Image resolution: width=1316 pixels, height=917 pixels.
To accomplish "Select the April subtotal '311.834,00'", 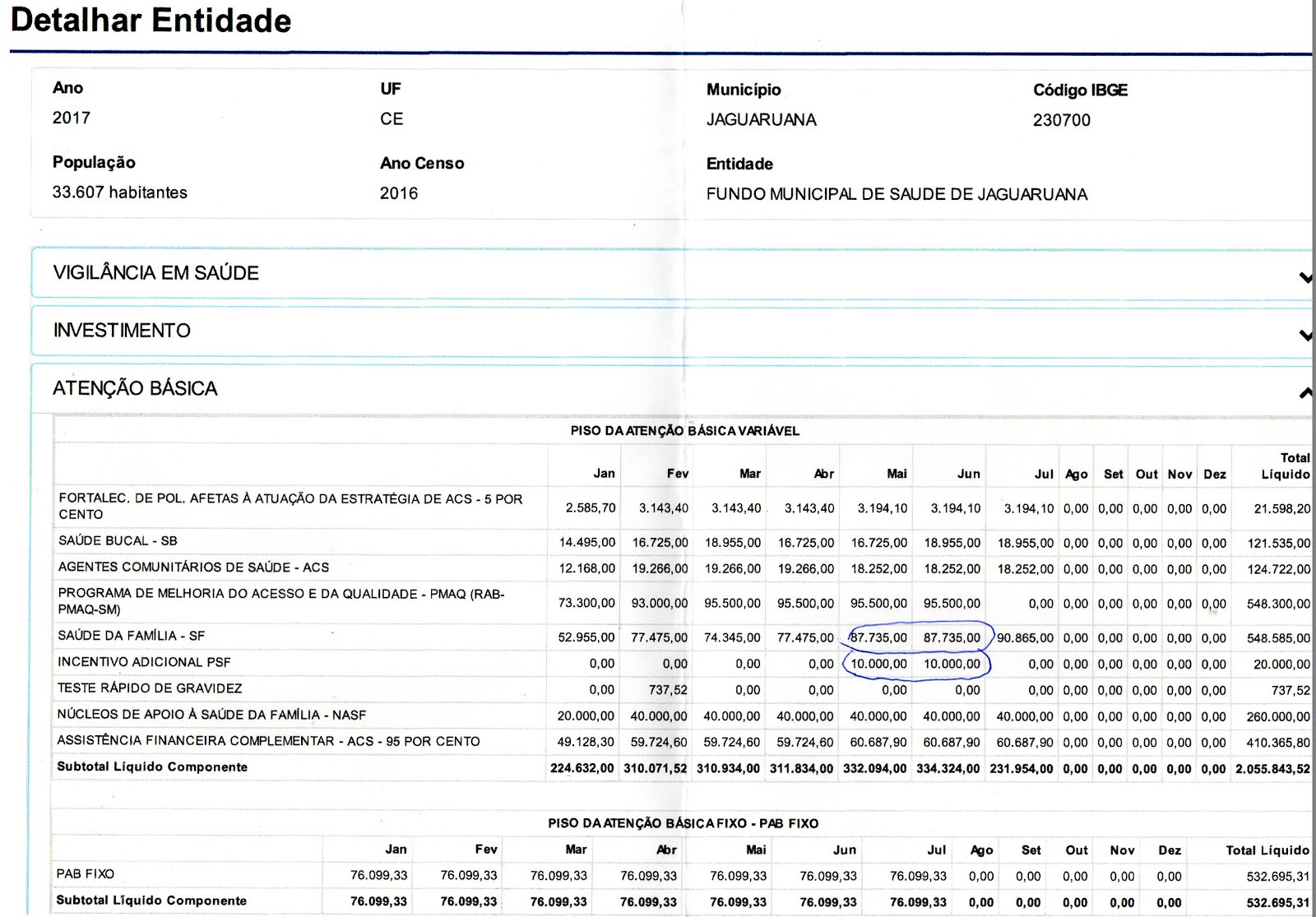I will 802,769.
